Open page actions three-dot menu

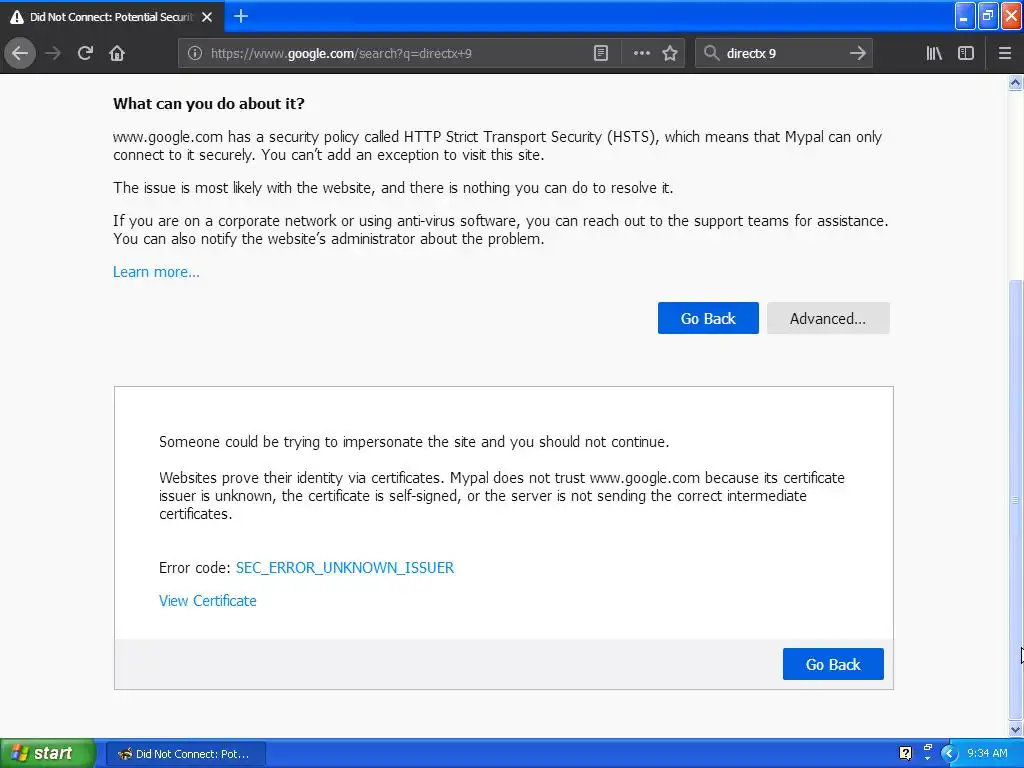click(642, 54)
